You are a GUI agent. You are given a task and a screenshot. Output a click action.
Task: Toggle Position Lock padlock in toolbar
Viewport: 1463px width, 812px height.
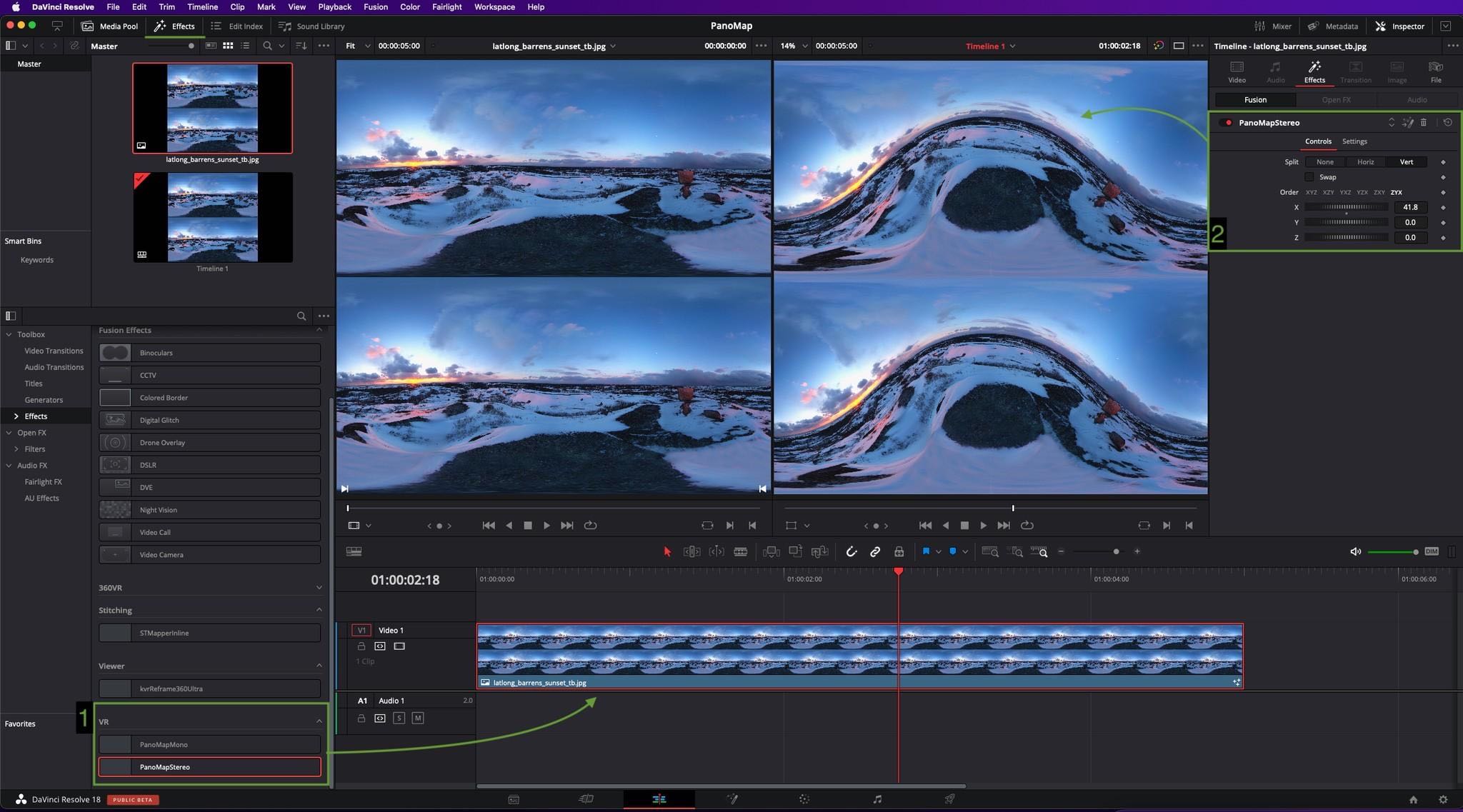pos(899,551)
